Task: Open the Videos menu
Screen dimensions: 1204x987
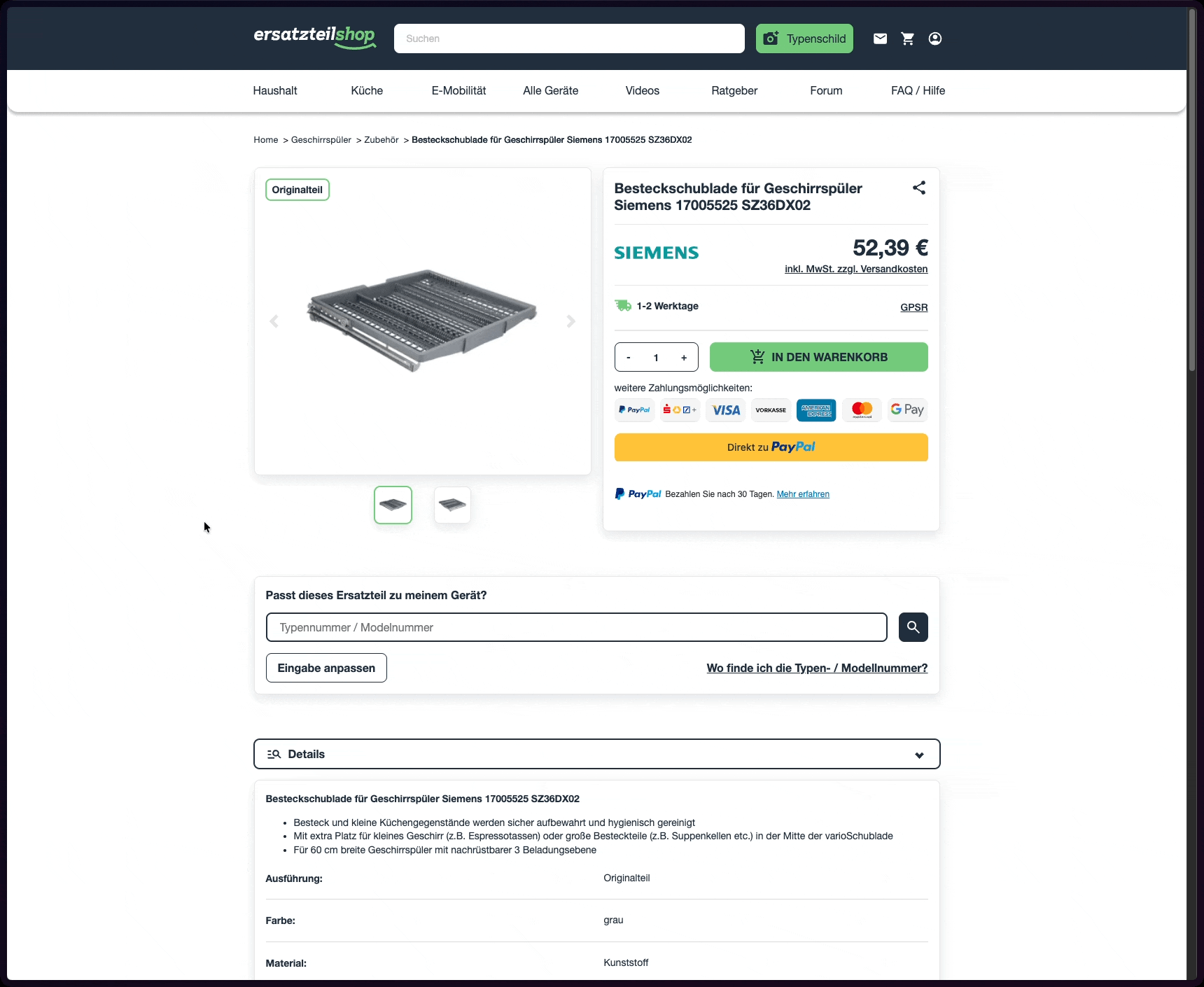Action: pyautogui.click(x=643, y=91)
